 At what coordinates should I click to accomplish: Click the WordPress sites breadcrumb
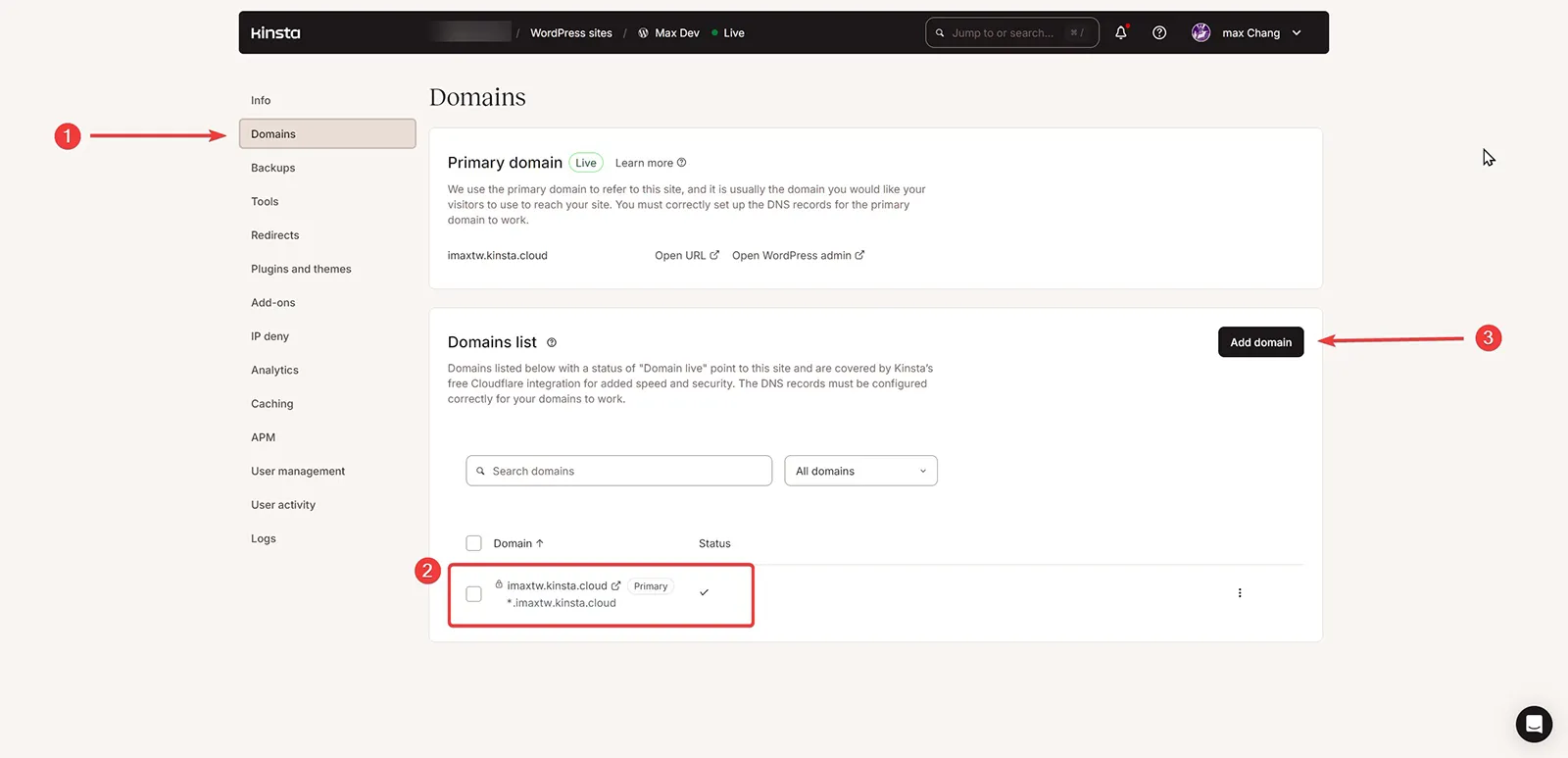[571, 33]
